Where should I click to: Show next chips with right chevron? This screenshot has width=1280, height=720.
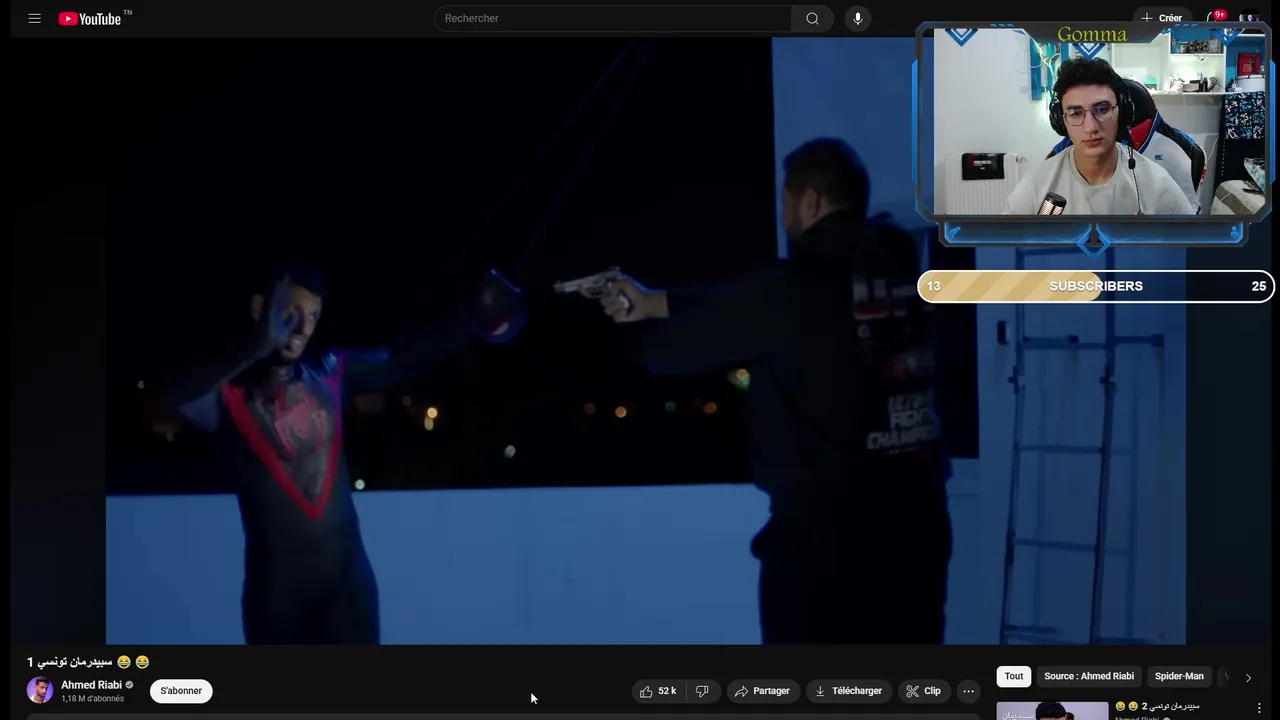[1248, 677]
